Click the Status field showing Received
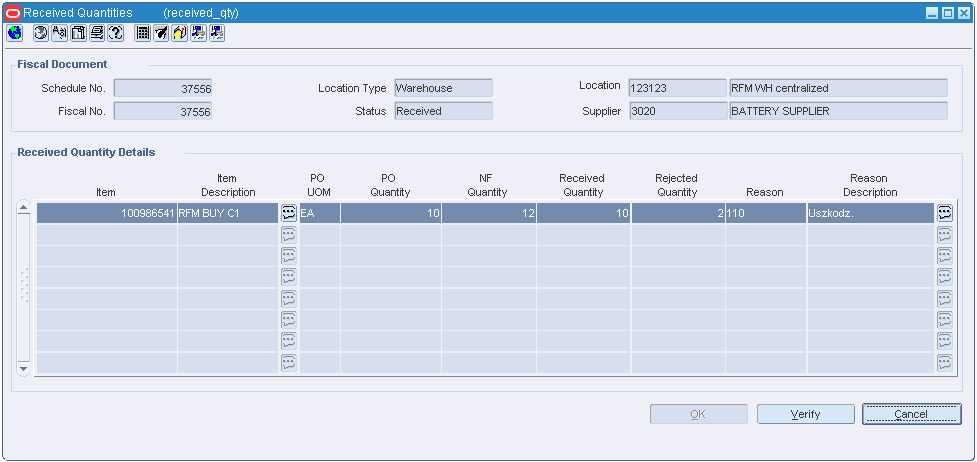The width and height of the screenshot is (977, 462). click(443, 111)
